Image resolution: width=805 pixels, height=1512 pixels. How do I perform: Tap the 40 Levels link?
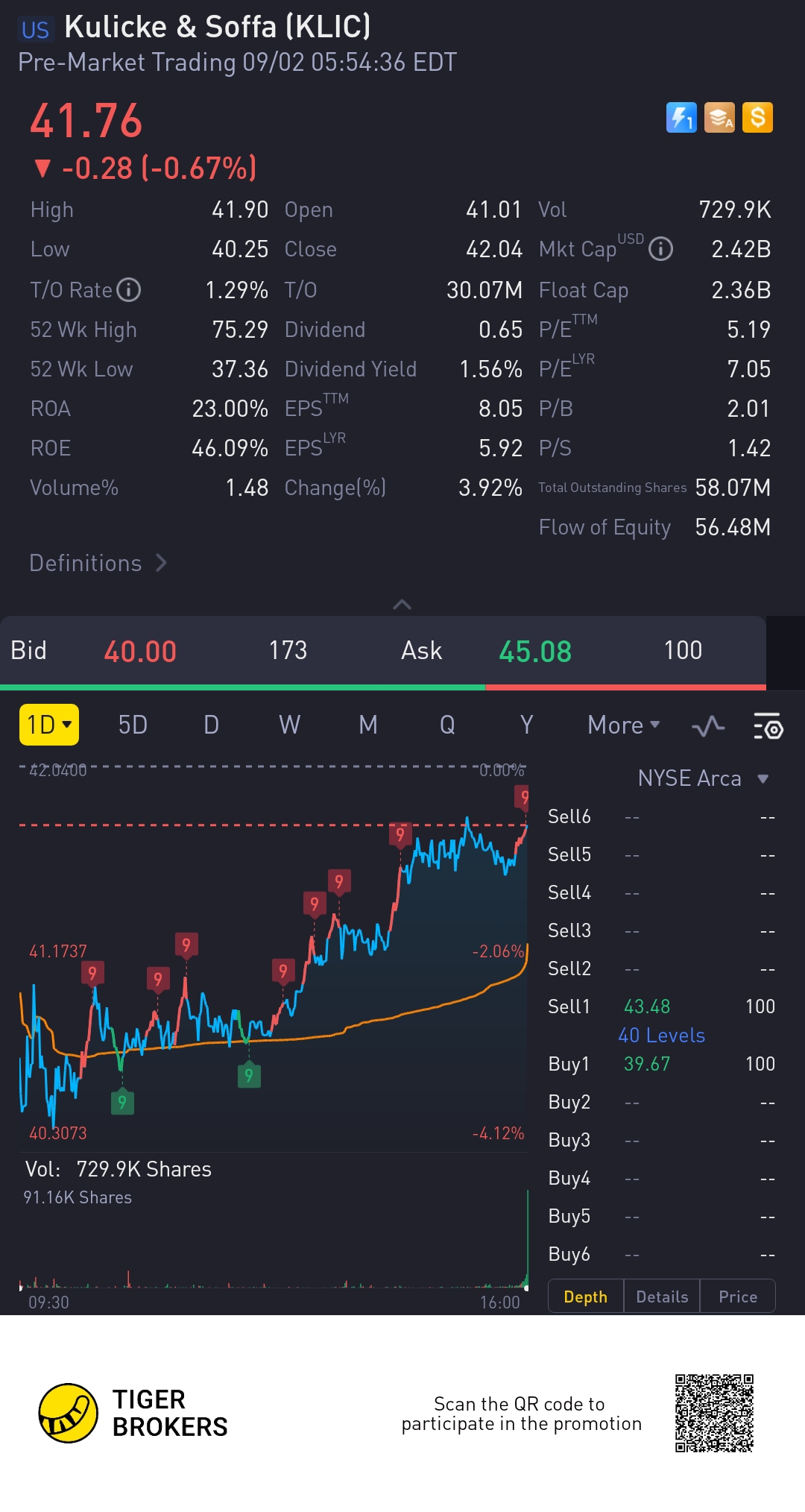pyautogui.click(x=661, y=1036)
